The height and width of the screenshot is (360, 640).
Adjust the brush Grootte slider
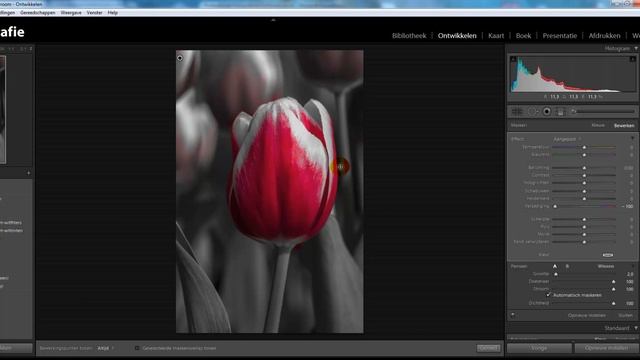tap(556, 274)
